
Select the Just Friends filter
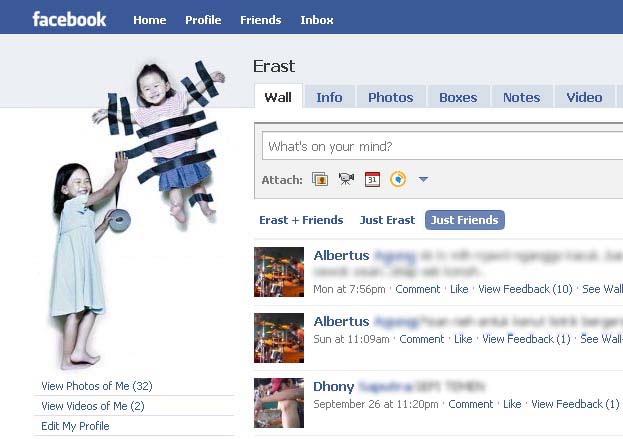(x=464, y=220)
